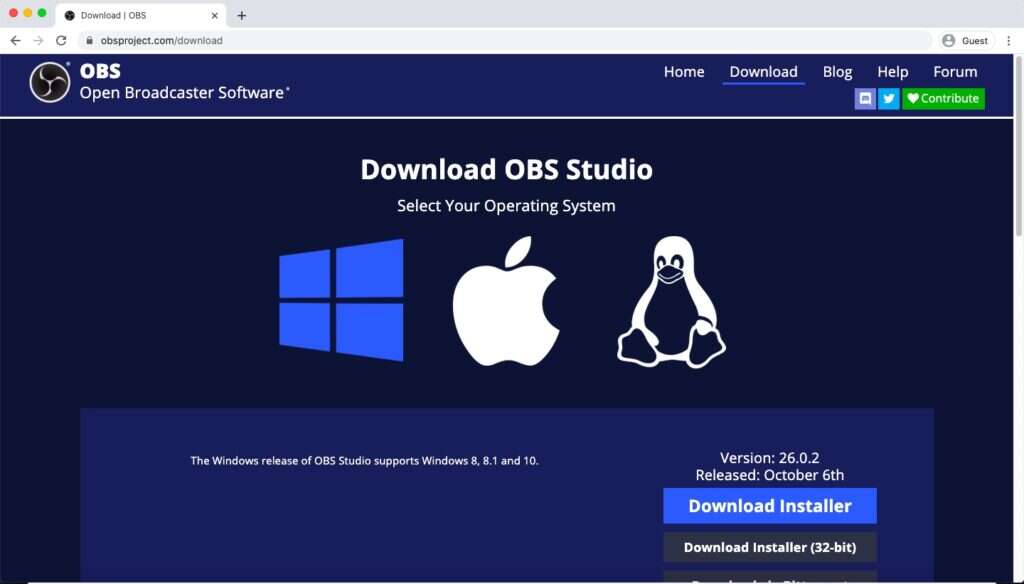Switch to the Download navigation tab
Viewport: 1024px width, 584px height.
point(763,71)
